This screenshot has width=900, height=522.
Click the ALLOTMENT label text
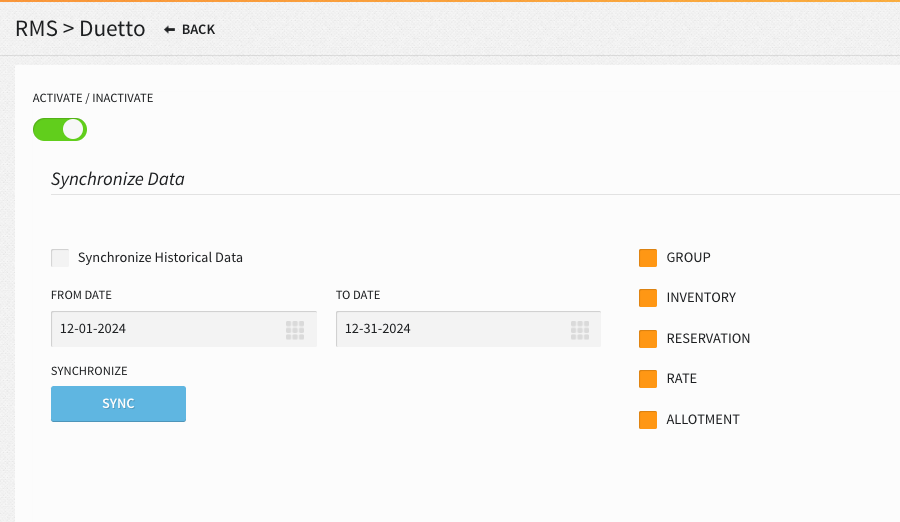point(703,419)
